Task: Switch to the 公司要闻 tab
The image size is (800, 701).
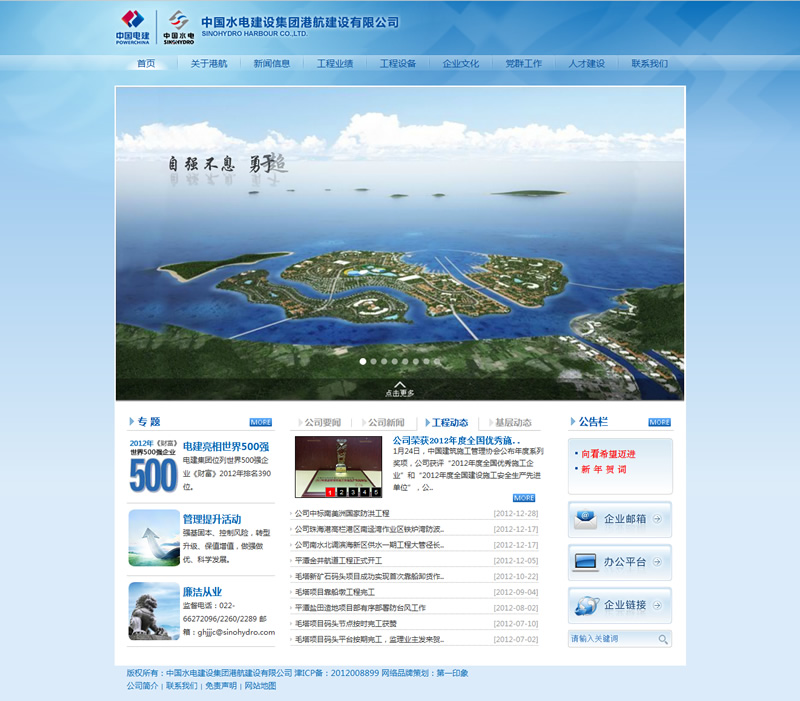Action: click(322, 423)
